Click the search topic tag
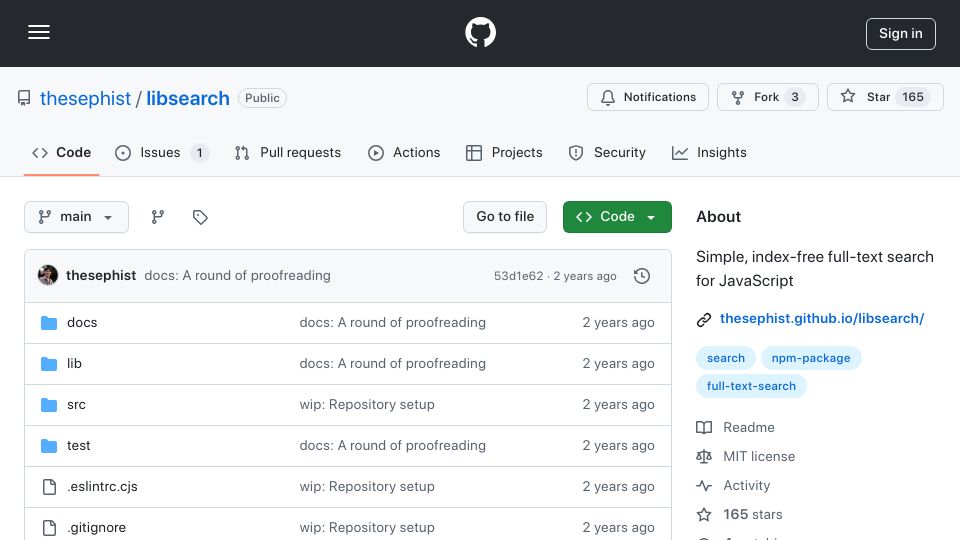 (726, 358)
